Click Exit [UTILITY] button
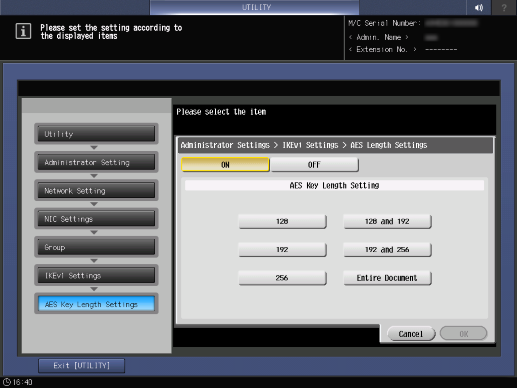The height and width of the screenshot is (388, 517). (82, 366)
